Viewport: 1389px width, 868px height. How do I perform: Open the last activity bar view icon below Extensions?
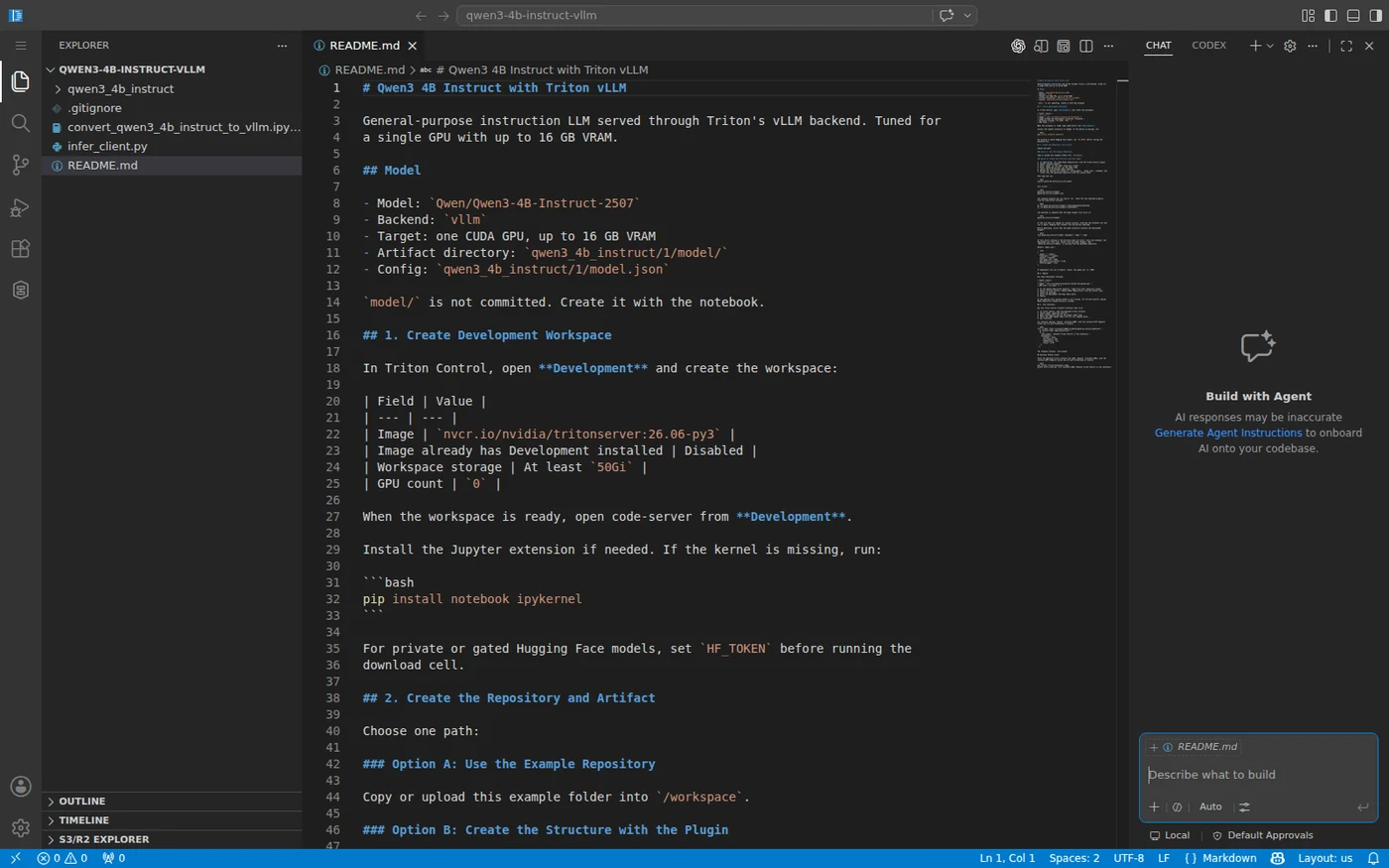[20, 290]
